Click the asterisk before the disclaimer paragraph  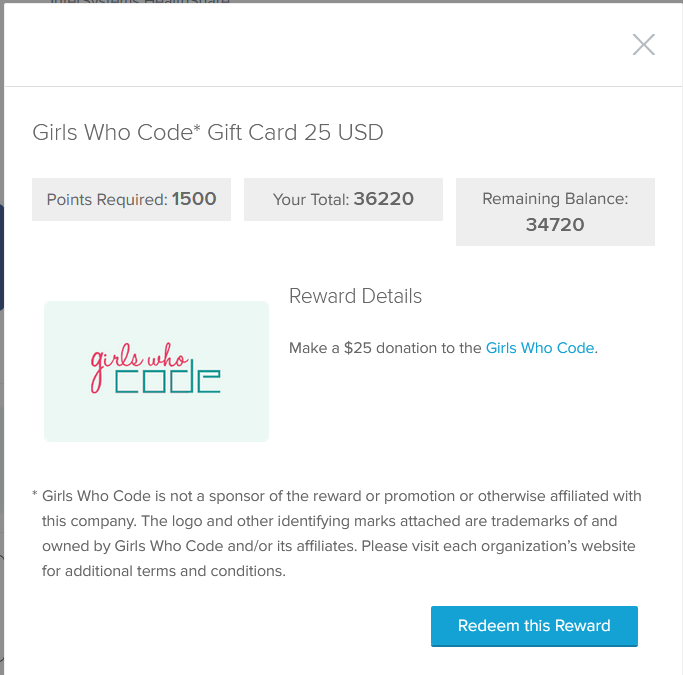click(35, 496)
